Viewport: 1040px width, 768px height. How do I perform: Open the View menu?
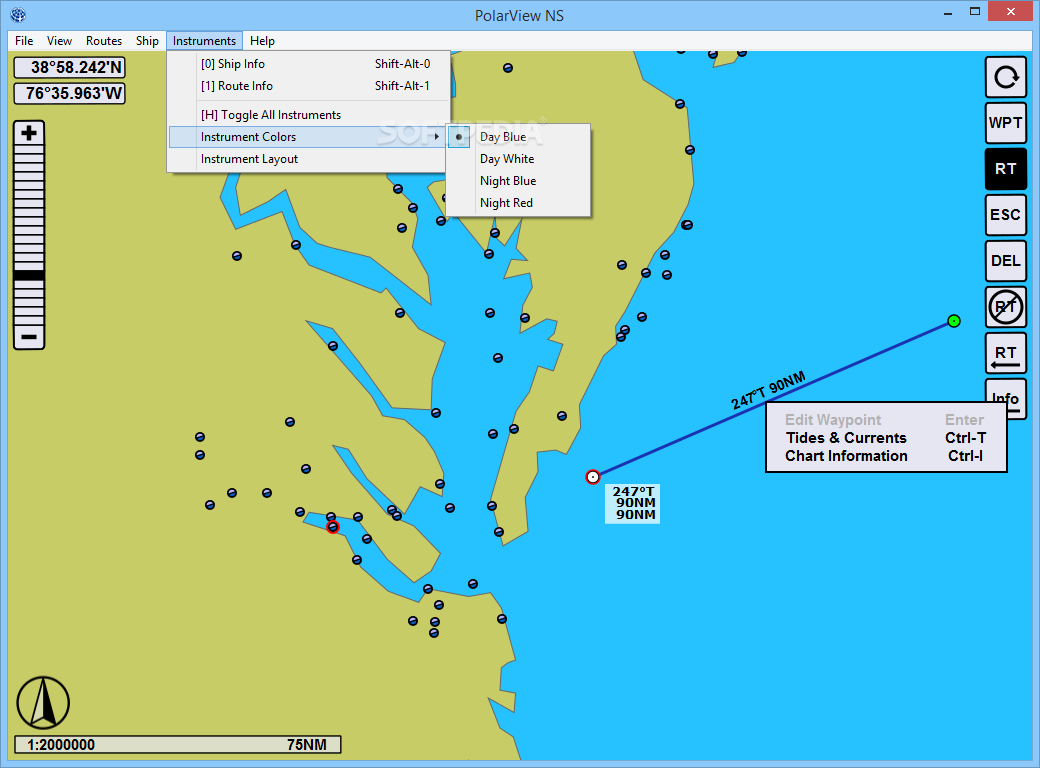pos(59,40)
